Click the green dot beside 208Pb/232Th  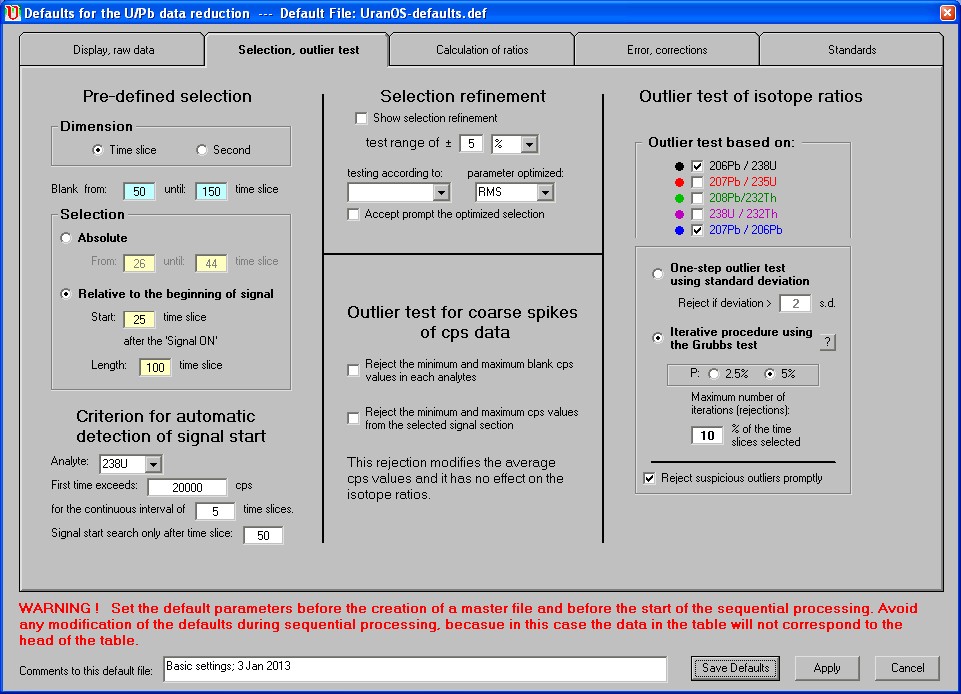[x=679, y=198]
